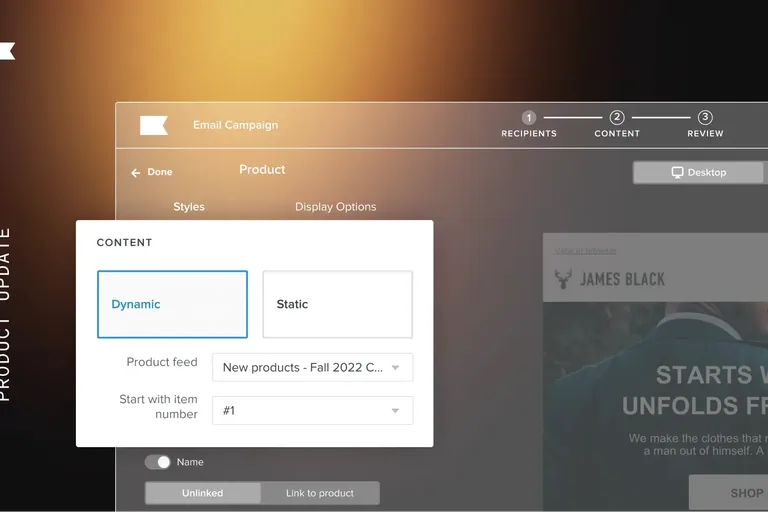Click the CONTENT section heading in panel
The width and height of the screenshot is (768, 512).
tap(124, 243)
